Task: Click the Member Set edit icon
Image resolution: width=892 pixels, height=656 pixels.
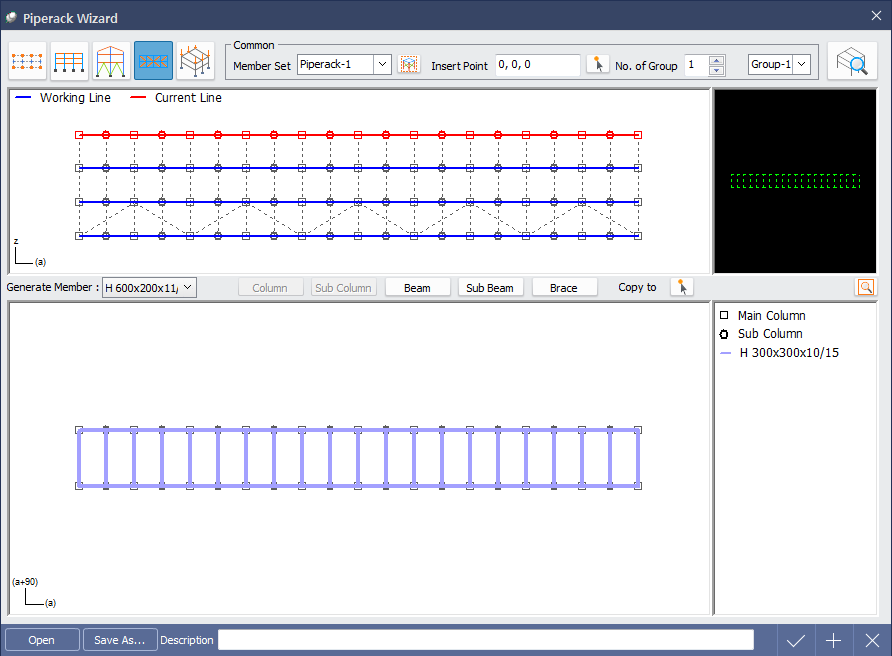Action: [x=408, y=65]
